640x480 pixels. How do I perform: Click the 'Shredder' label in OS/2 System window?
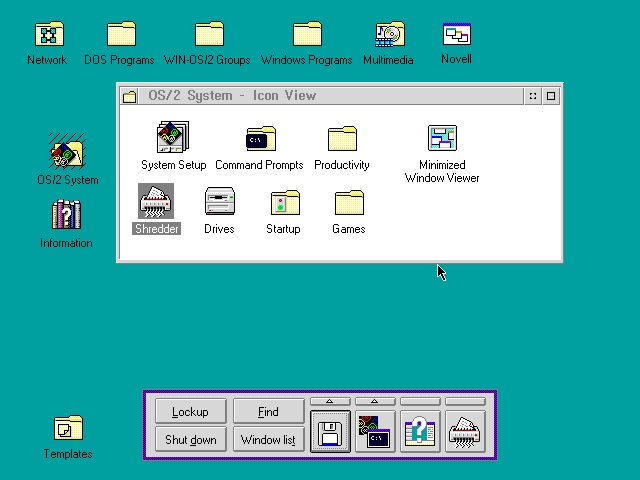[156, 229]
